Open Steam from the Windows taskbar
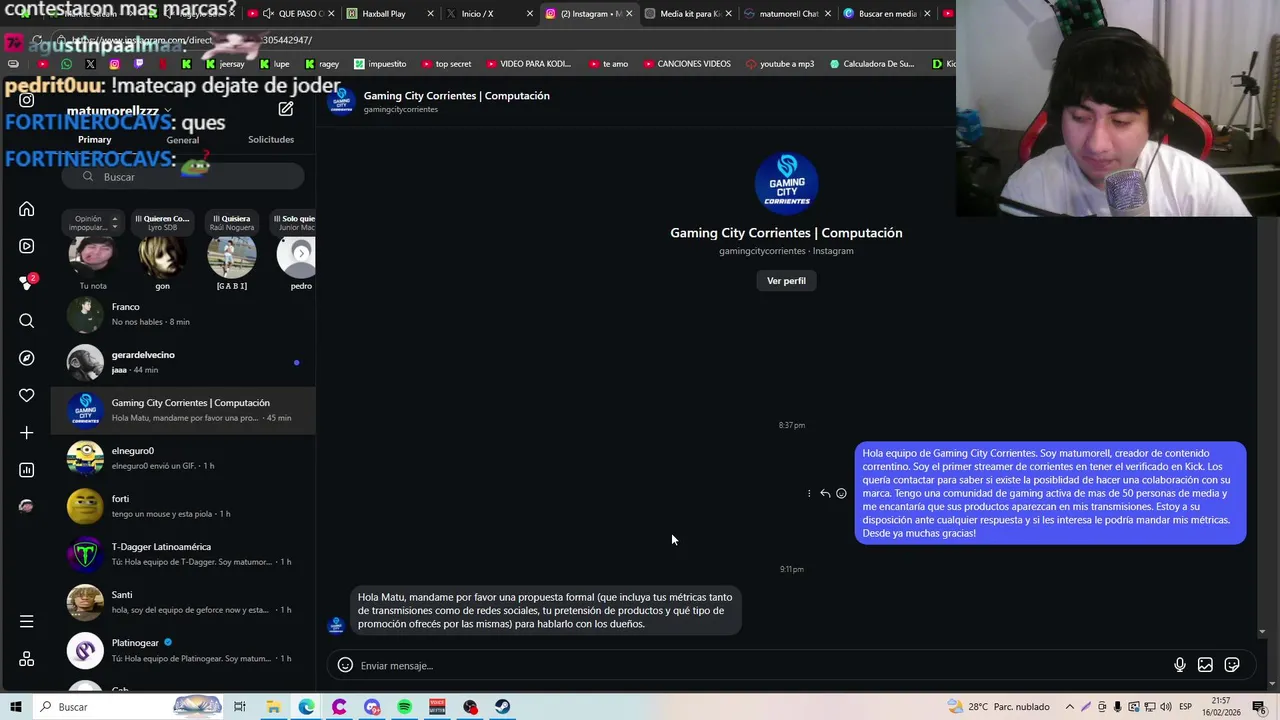 point(503,707)
